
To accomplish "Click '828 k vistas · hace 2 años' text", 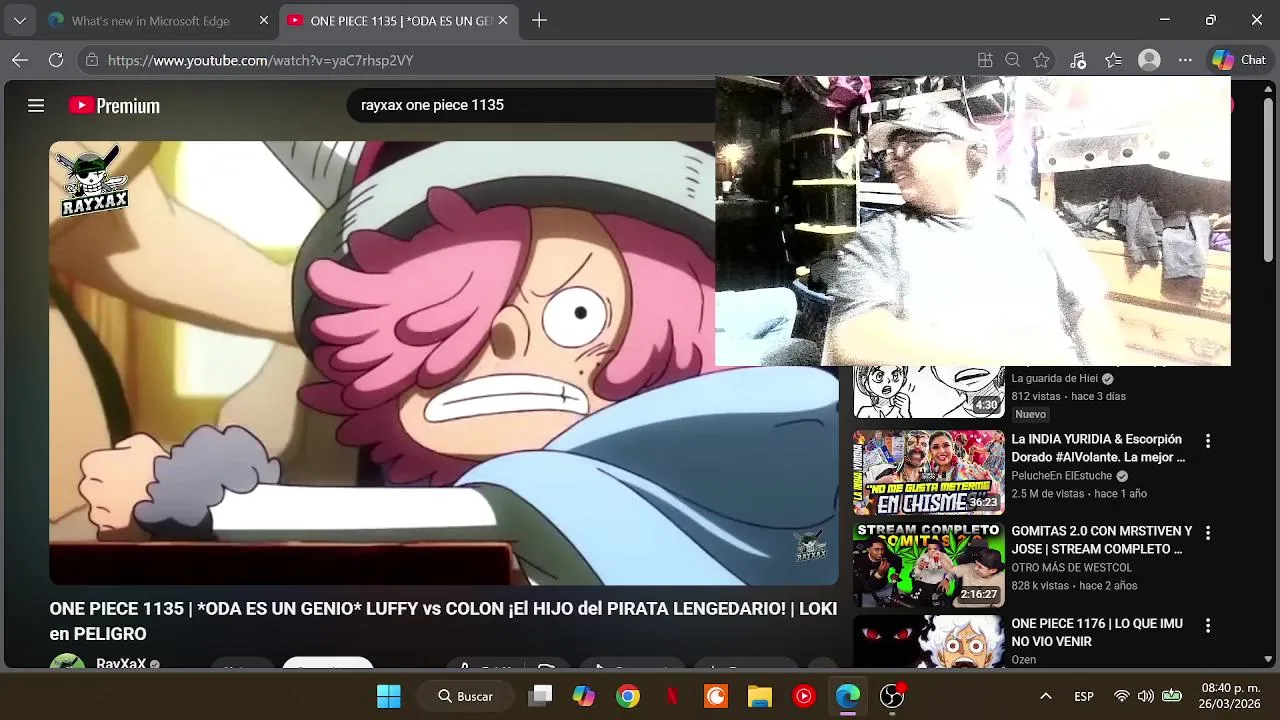I will 1074,586.
